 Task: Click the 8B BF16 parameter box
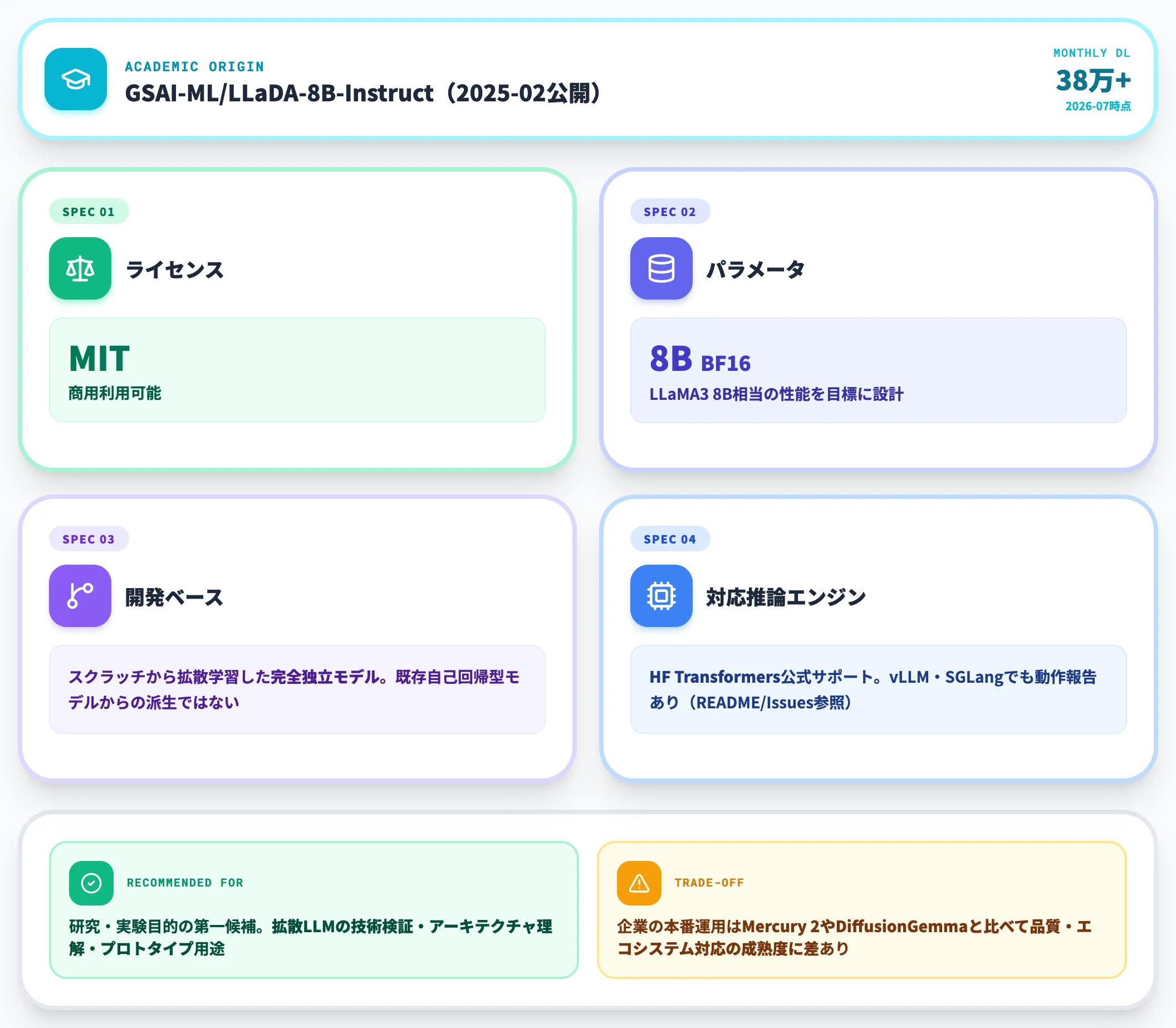coord(878,370)
